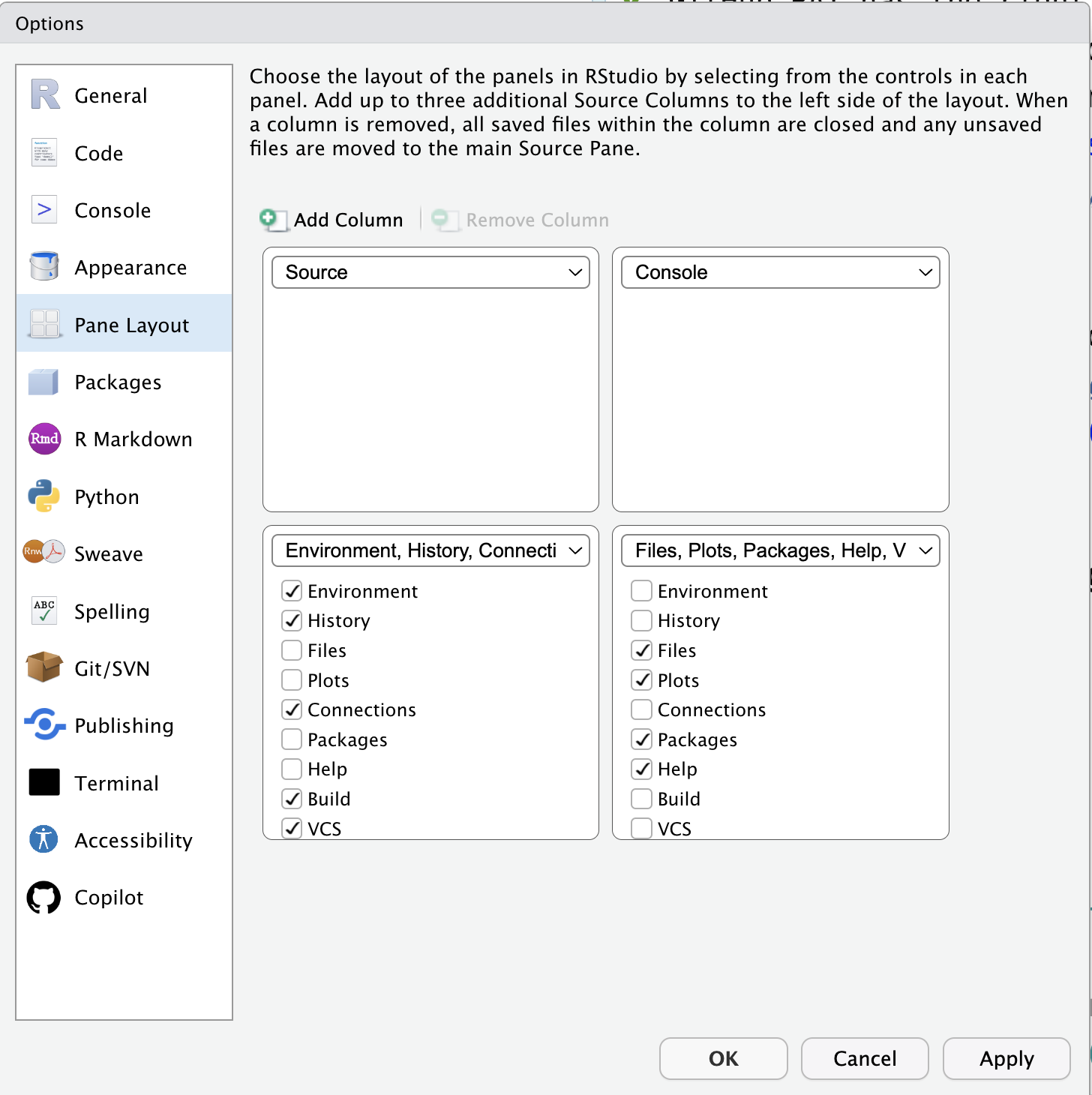The image size is (1092, 1095).
Task: Switch to the Spelling options section
Action: (x=112, y=611)
